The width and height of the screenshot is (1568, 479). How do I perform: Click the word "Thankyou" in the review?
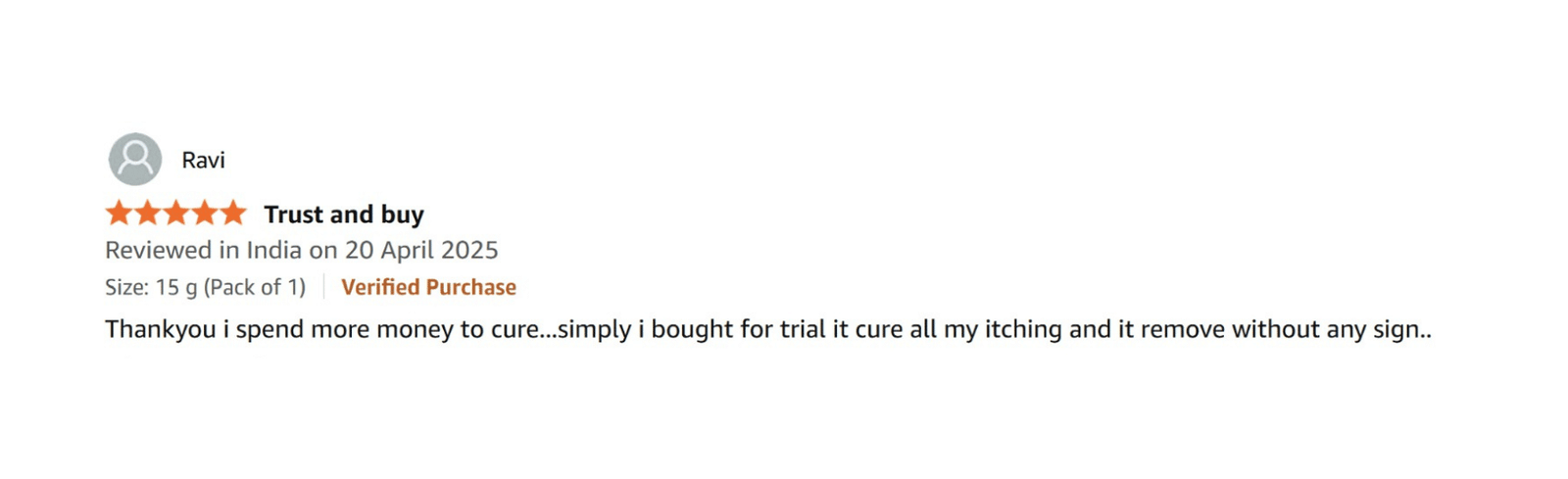tap(160, 329)
